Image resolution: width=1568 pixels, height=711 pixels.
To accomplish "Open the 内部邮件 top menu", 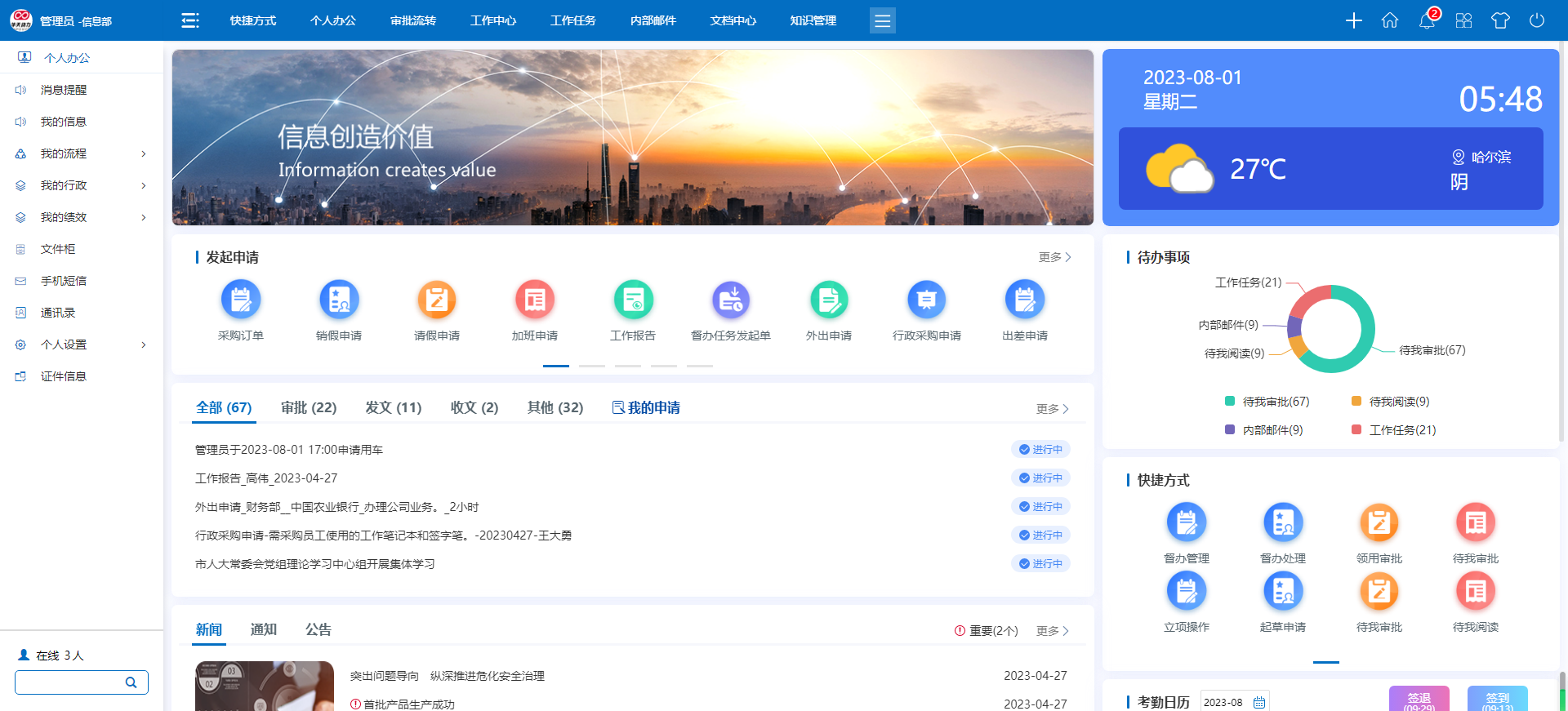I will click(x=653, y=20).
